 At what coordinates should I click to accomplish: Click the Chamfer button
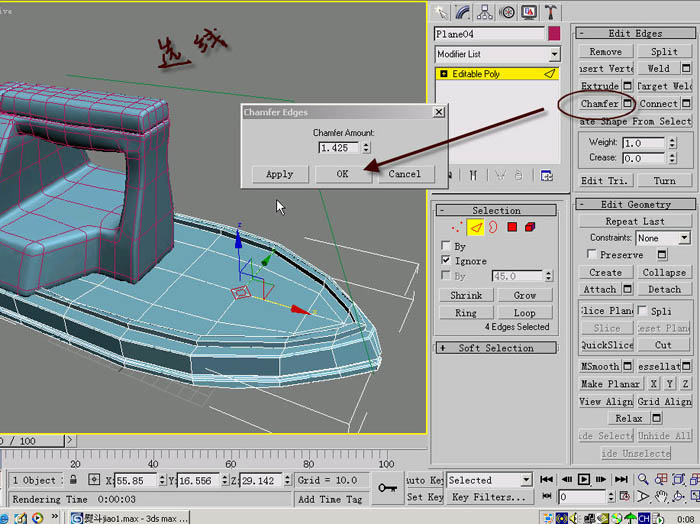pos(600,104)
